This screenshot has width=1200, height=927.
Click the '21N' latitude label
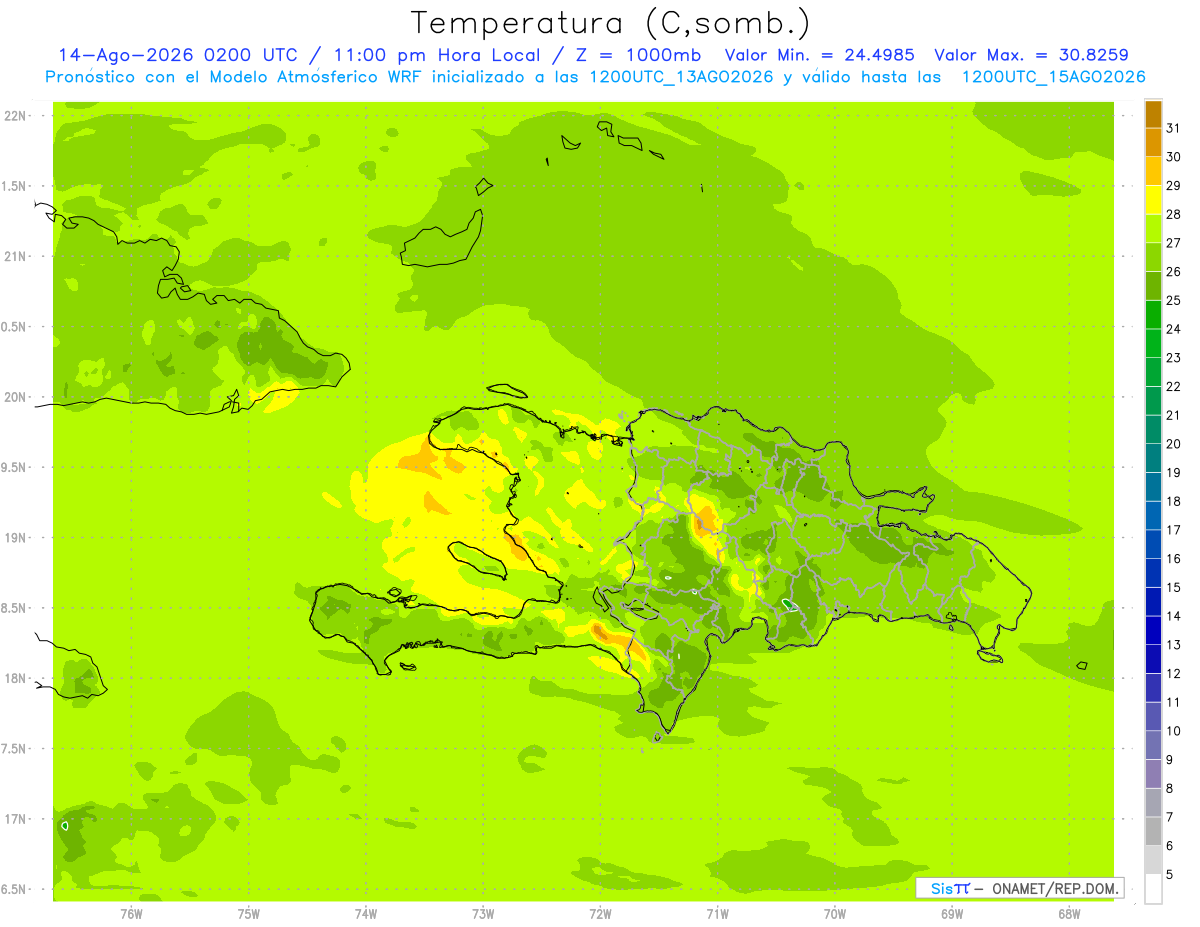click(x=17, y=257)
